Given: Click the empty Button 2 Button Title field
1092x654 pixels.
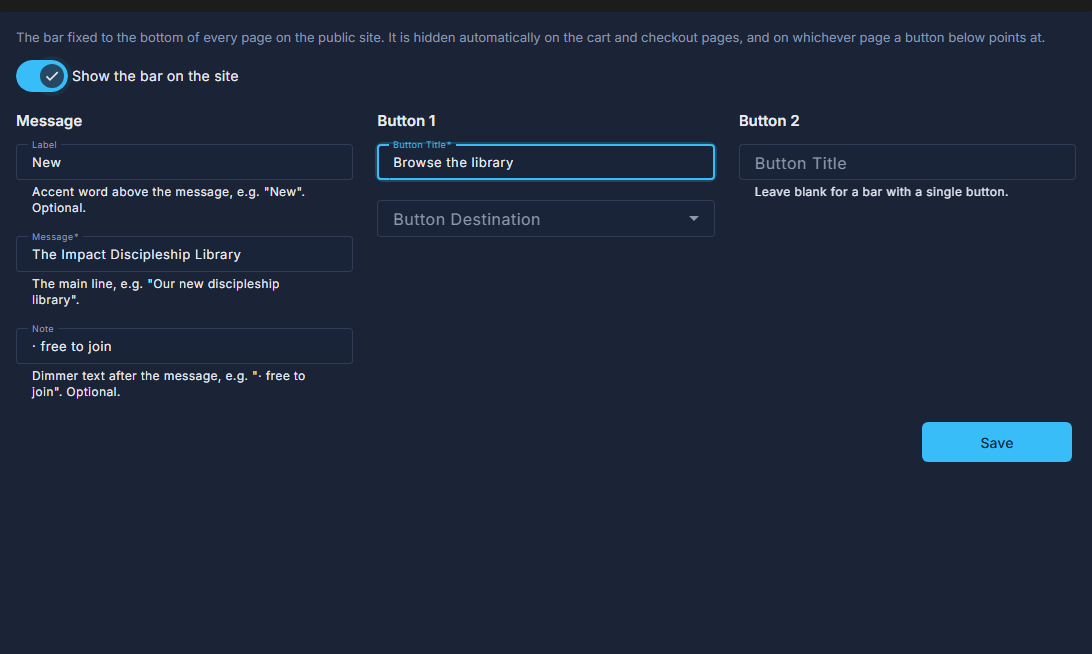Looking at the screenshot, I should pyautogui.click(x=907, y=162).
